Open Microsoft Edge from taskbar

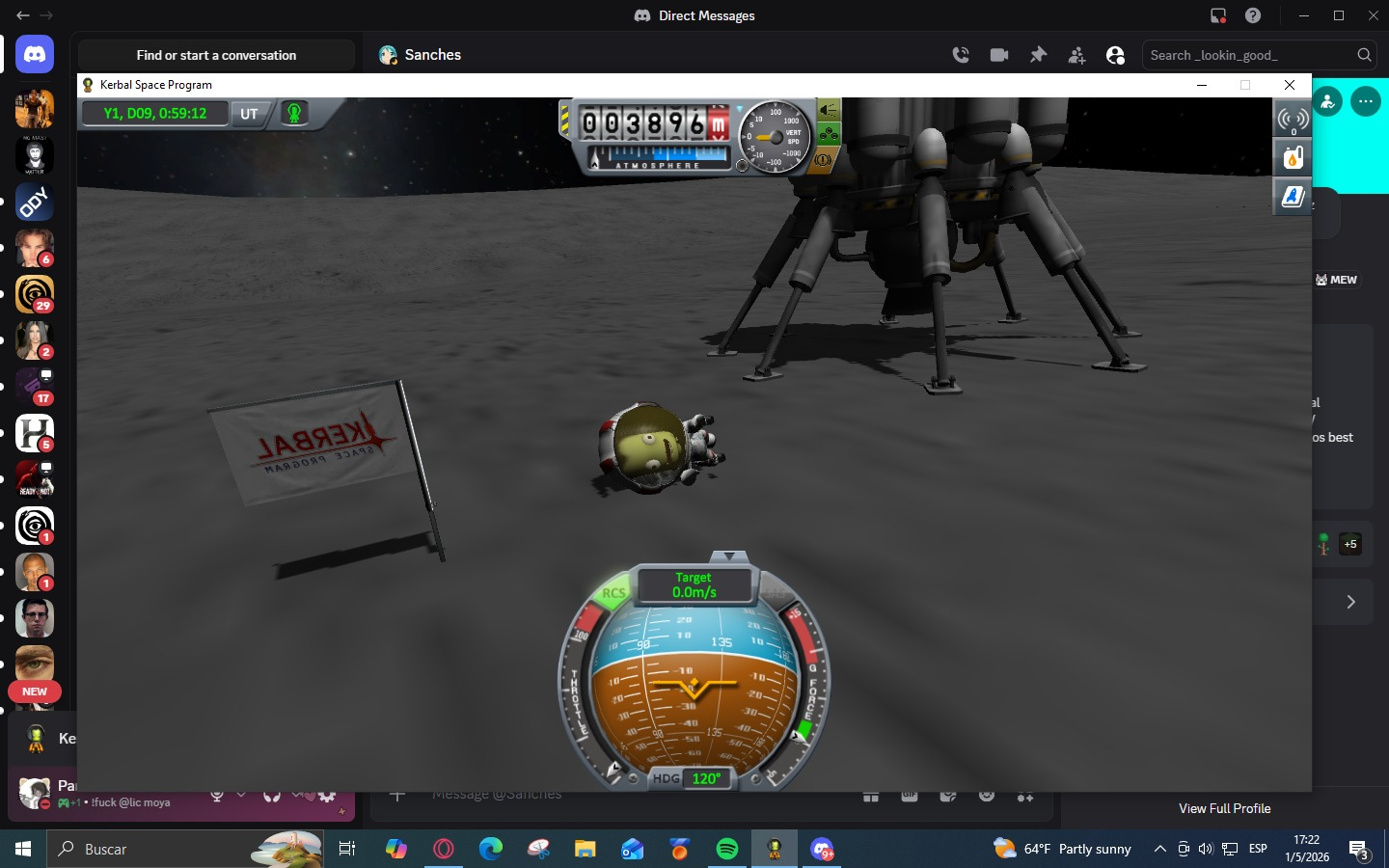(491, 849)
